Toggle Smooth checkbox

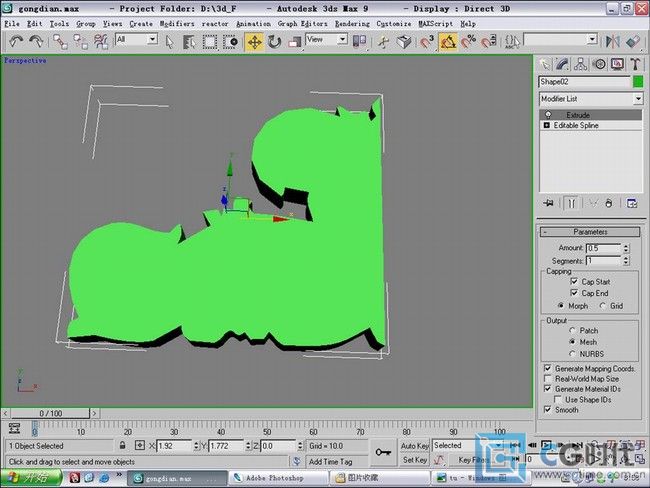point(548,410)
